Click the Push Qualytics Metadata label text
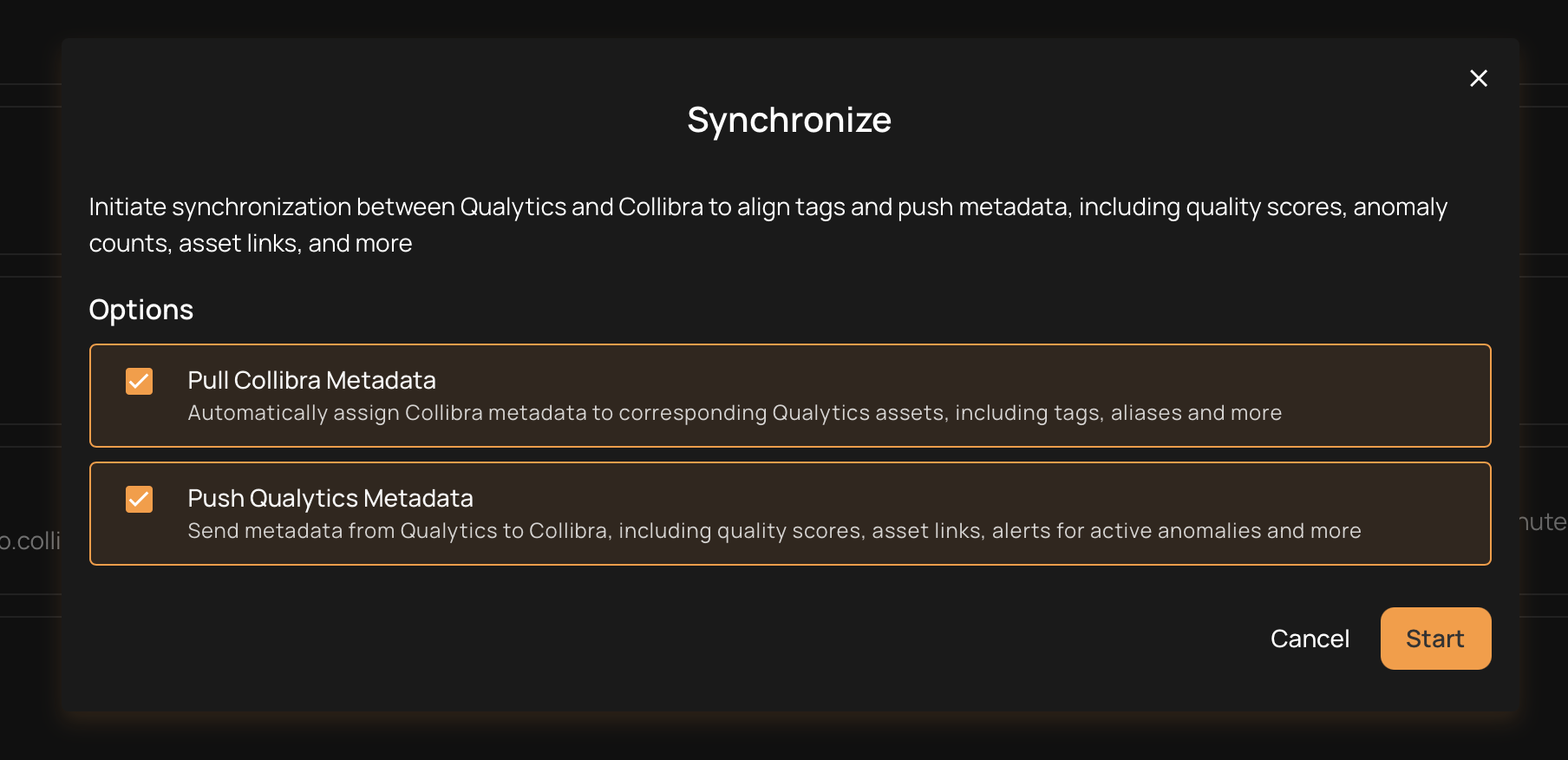This screenshot has width=1568, height=760. click(330, 498)
